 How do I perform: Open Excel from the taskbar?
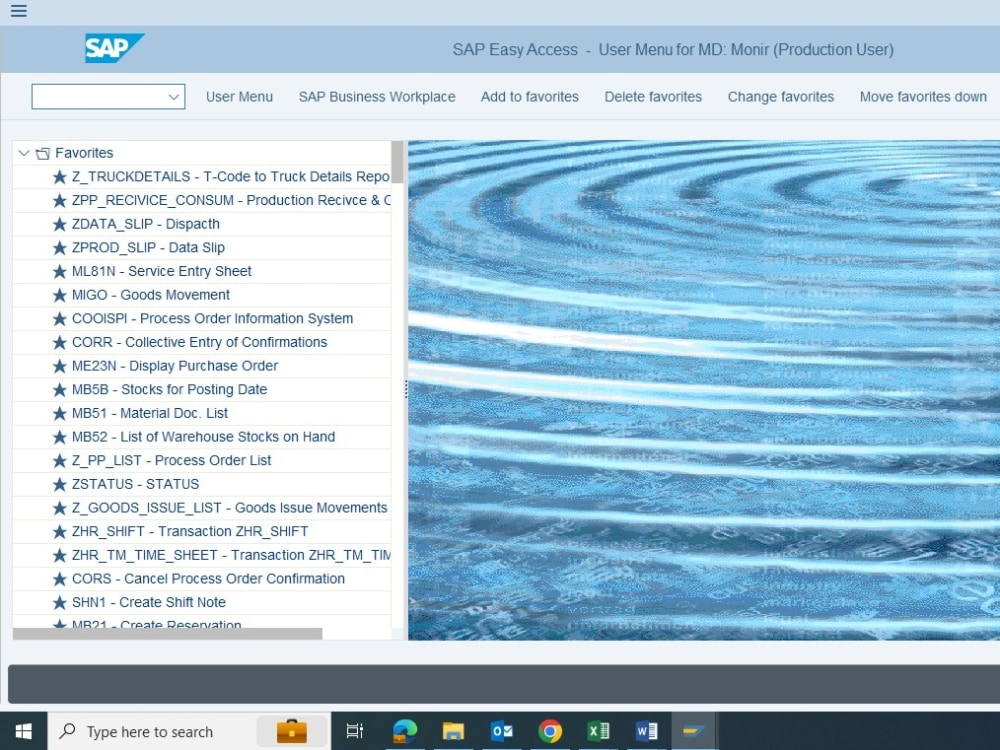click(x=598, y=731)
